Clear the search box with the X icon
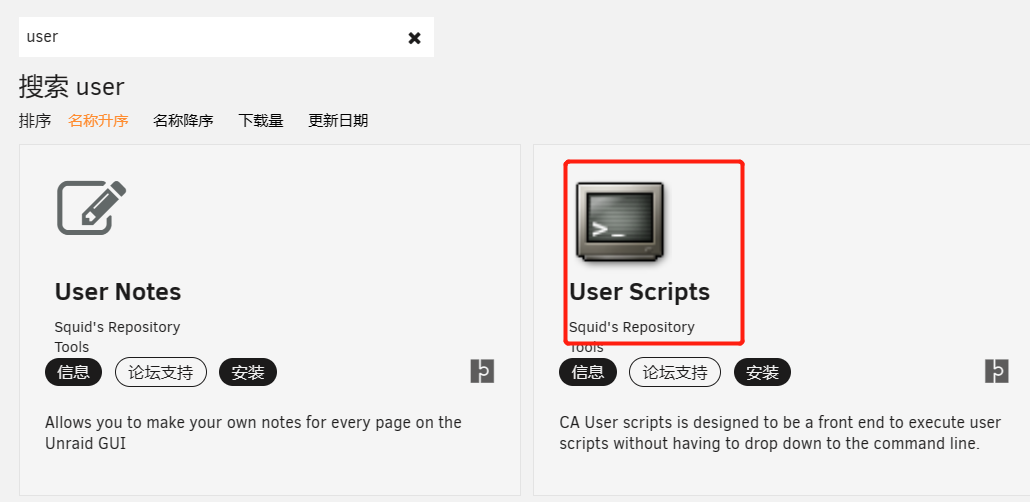This screenshot has height=502, width=1030. point(414,38)
